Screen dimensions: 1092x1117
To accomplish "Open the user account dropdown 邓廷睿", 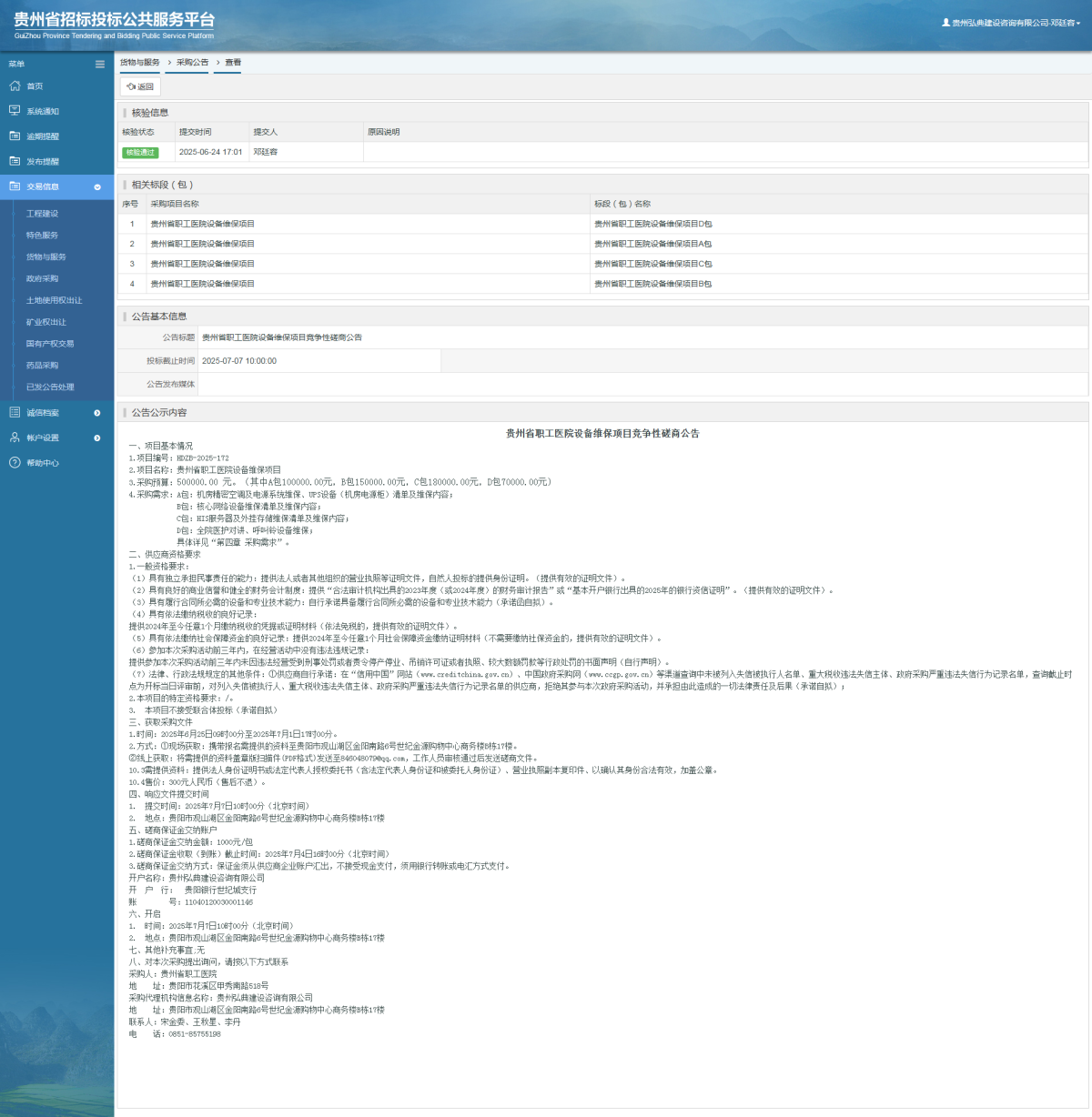I will point(1011,23).
